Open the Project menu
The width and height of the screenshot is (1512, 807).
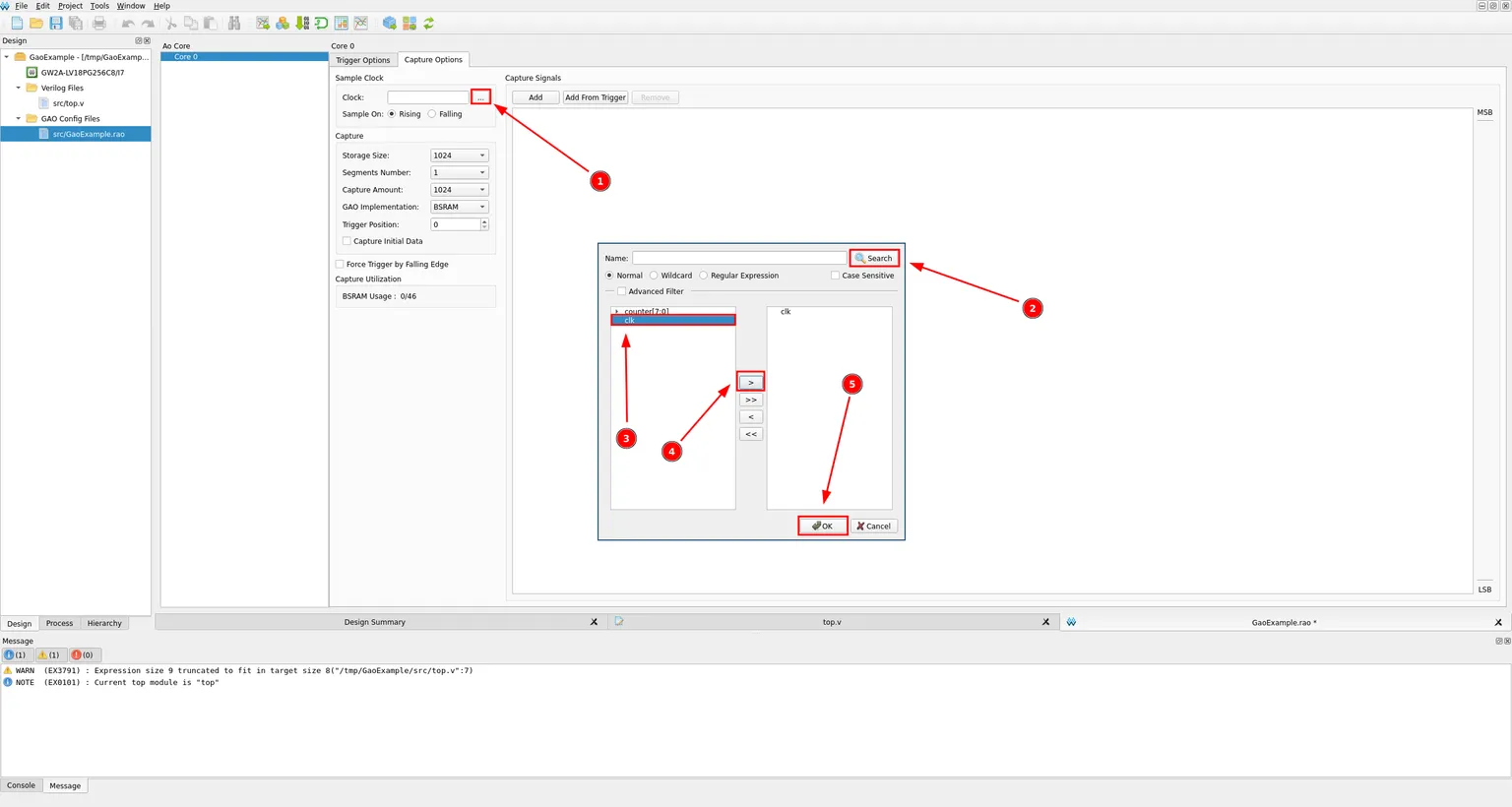point(70,6)
